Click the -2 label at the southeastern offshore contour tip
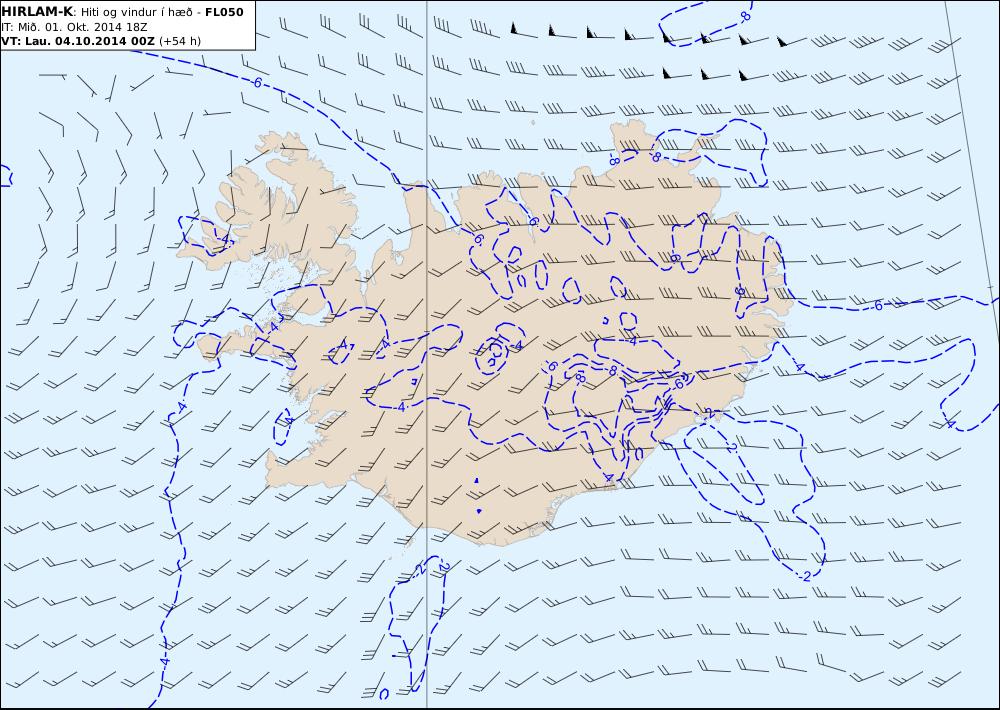This screenshot has height=710, width=1000. coord(805,576)
